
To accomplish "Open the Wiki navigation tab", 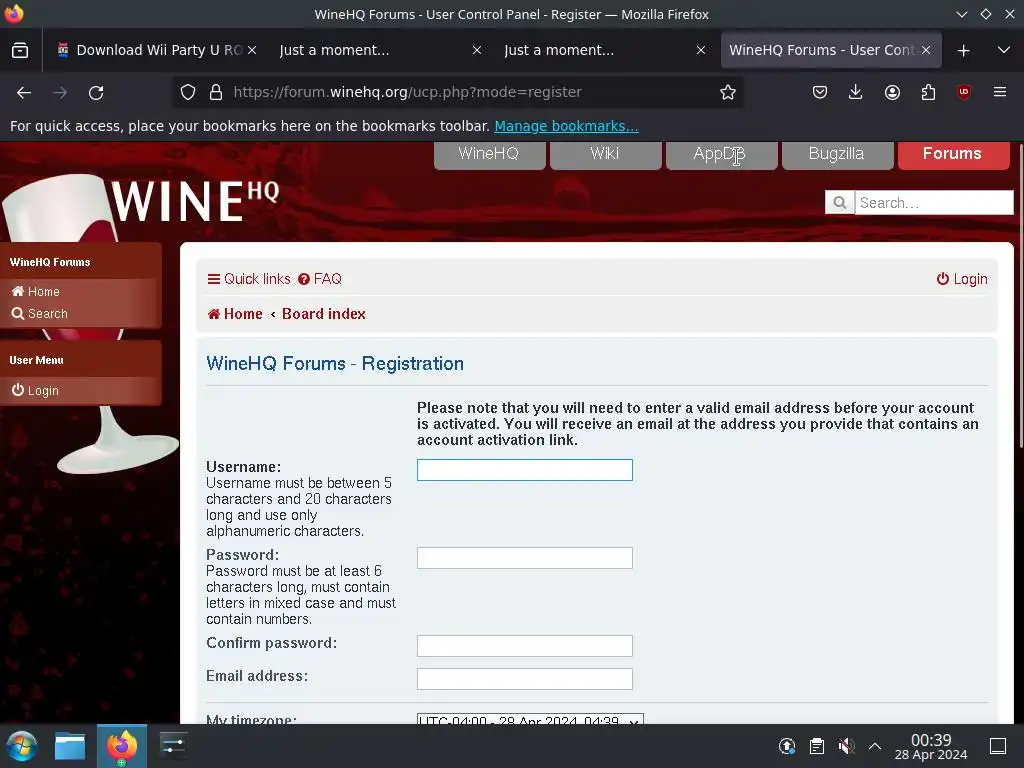I will click(x=605, y=155).
